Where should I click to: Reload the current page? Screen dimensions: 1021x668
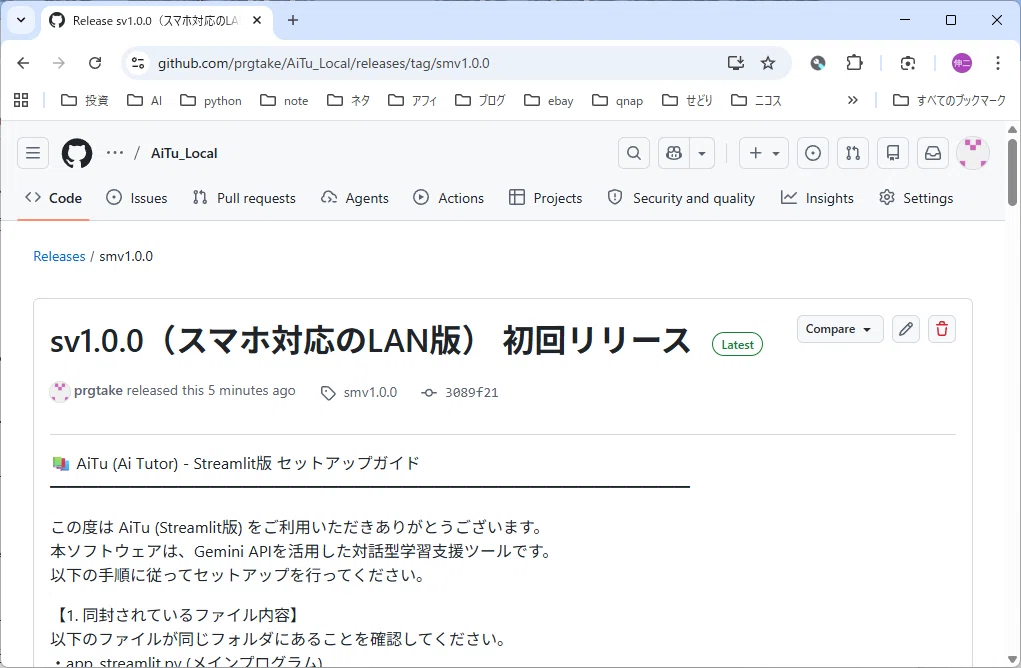(95, 63)
